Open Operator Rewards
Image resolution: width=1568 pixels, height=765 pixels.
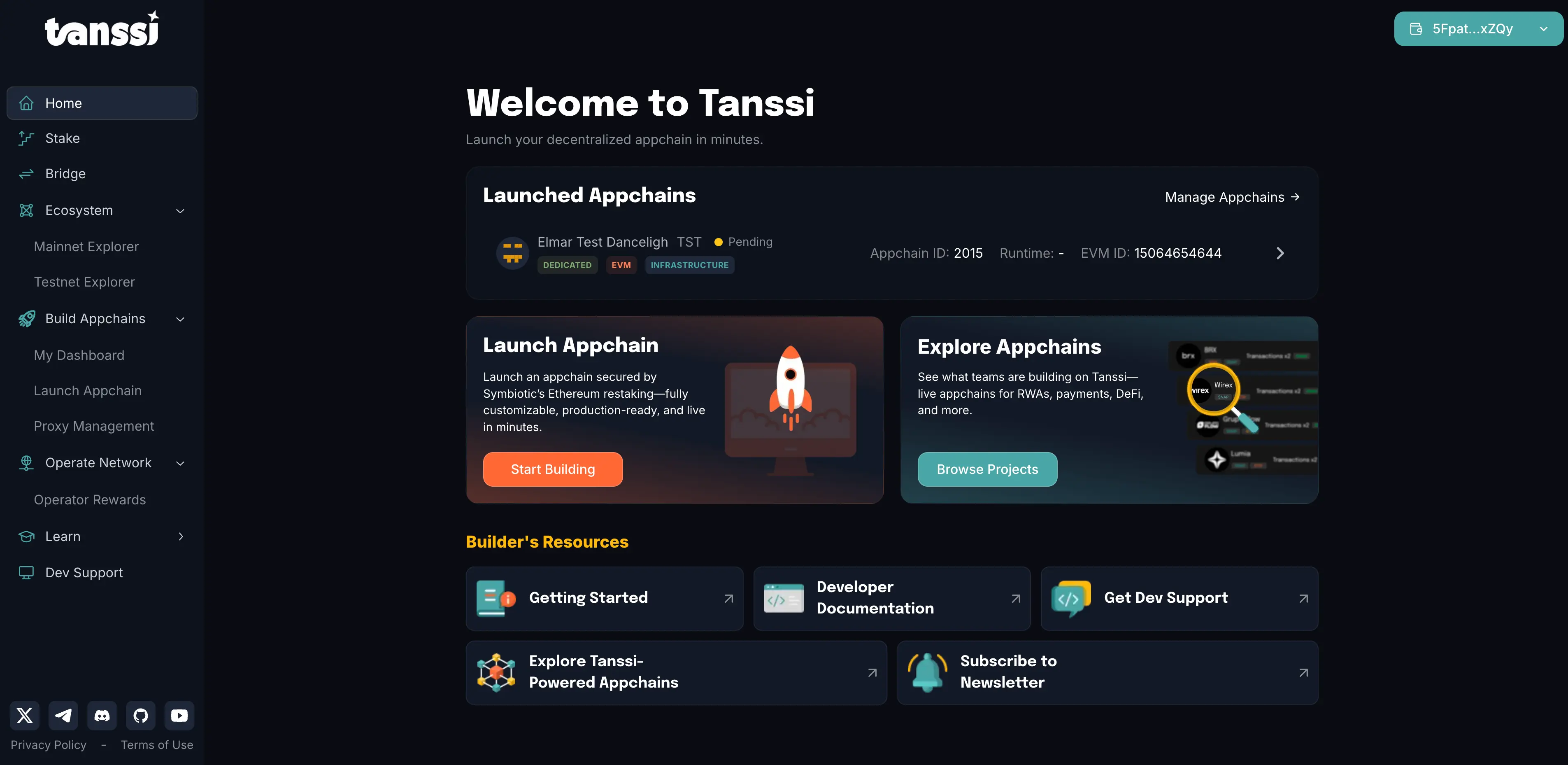pyautogui.click(x=90, y=499)
